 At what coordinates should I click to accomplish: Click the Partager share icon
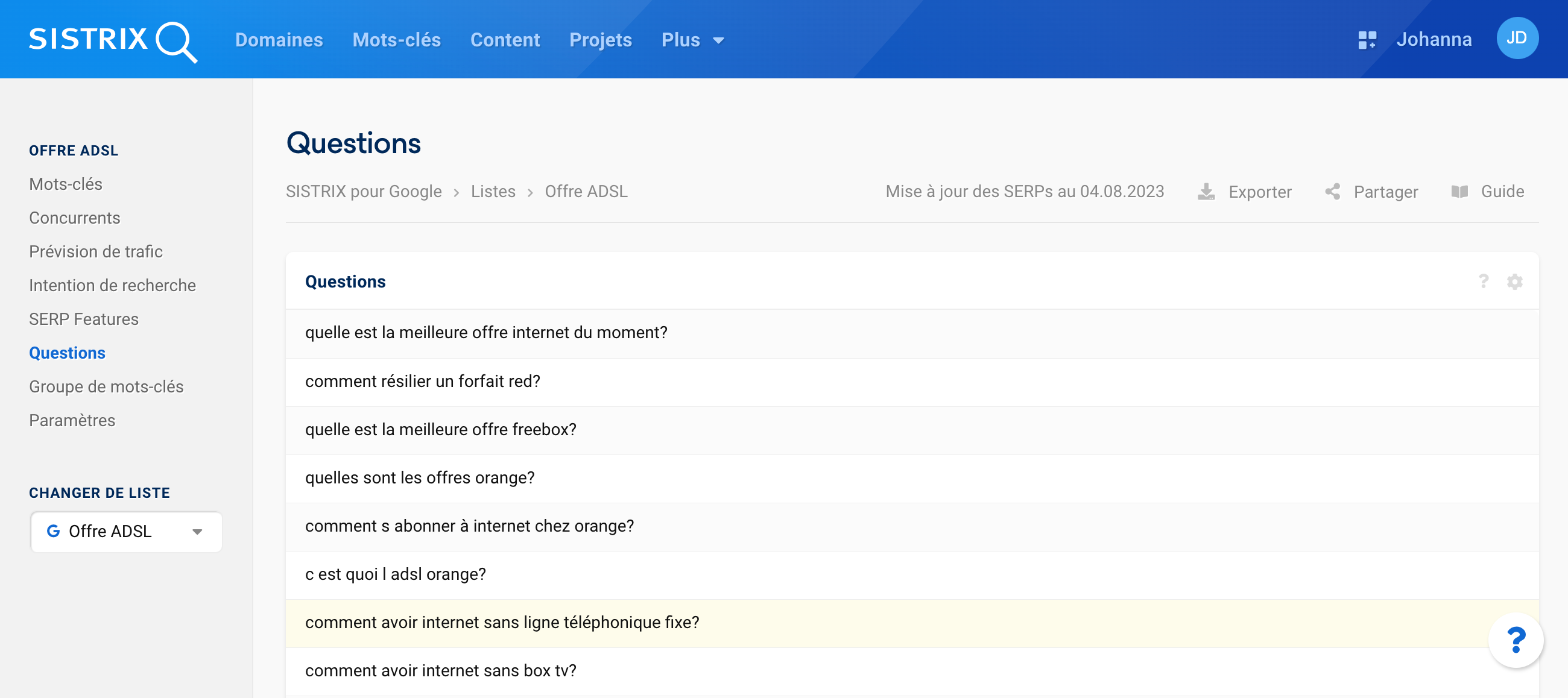click(1332, 192)
